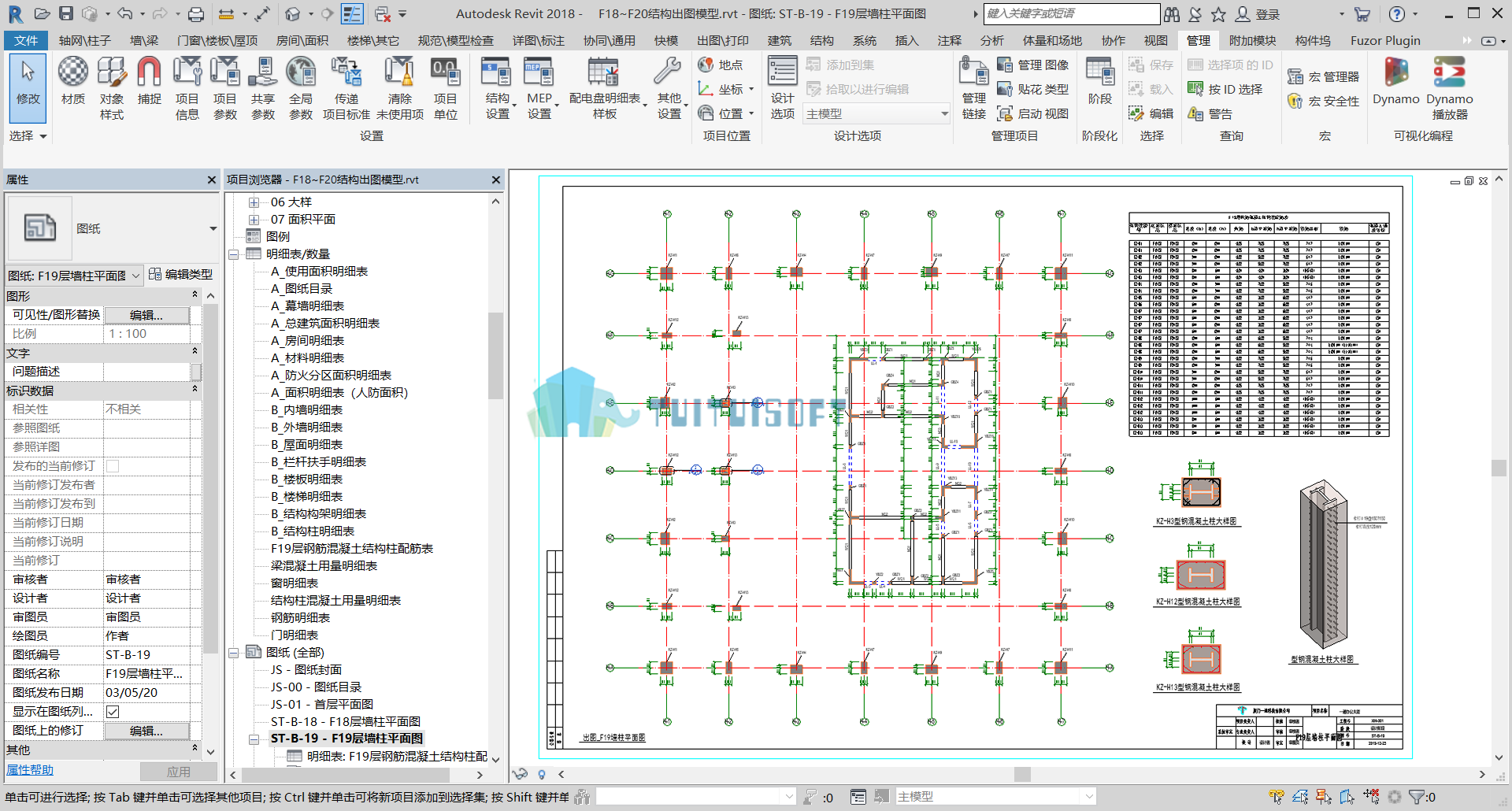The image size is (1512, 811).
Task: Select ST-B-18 - F18层墙柱平面图 sheet
Action: (x=345, y=721)
